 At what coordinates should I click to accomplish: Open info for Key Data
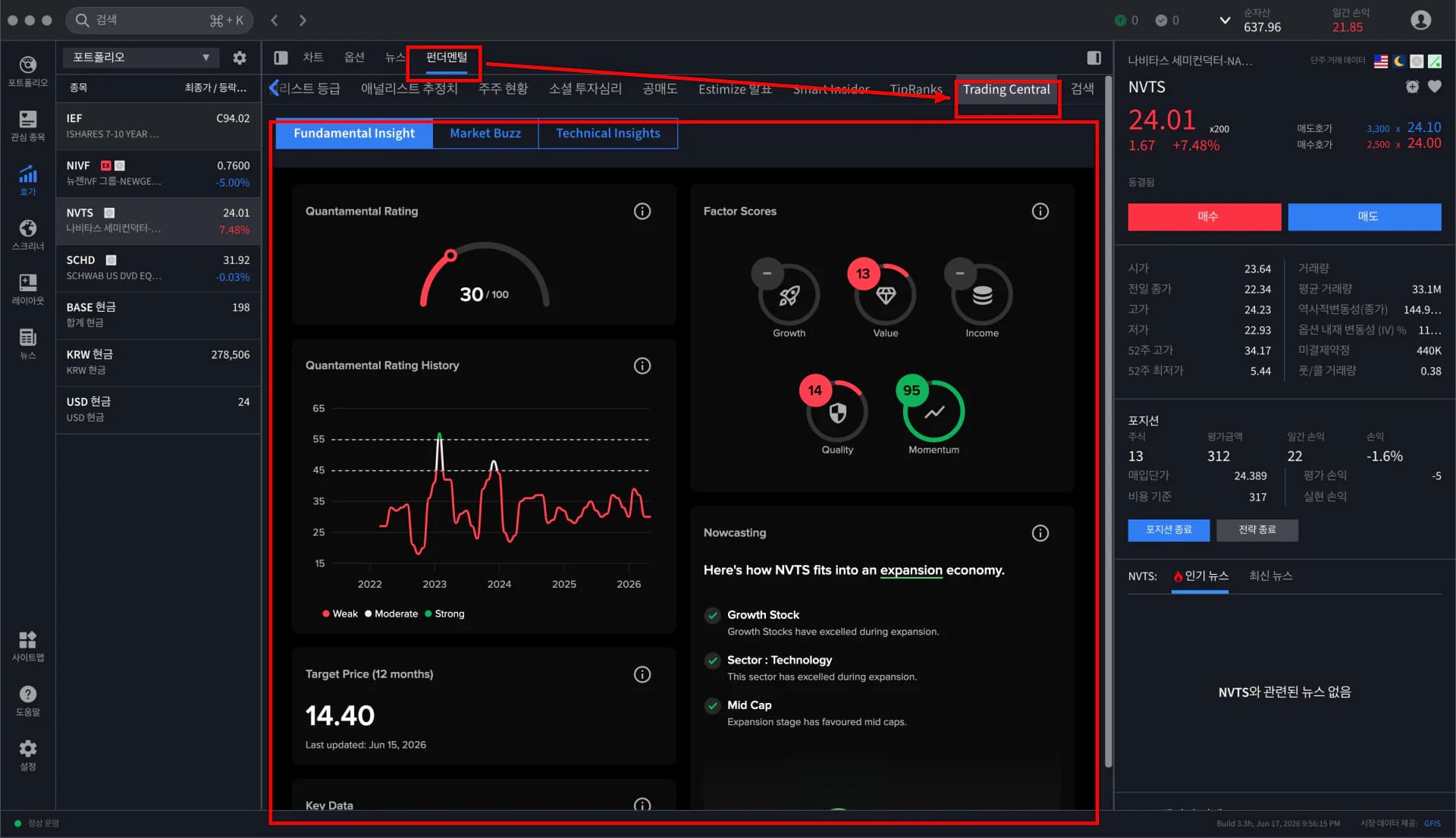click(x=642, y=805)
